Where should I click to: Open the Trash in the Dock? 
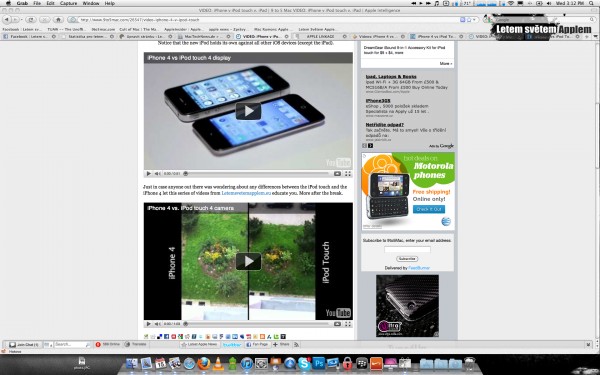(x=469, y=364)
